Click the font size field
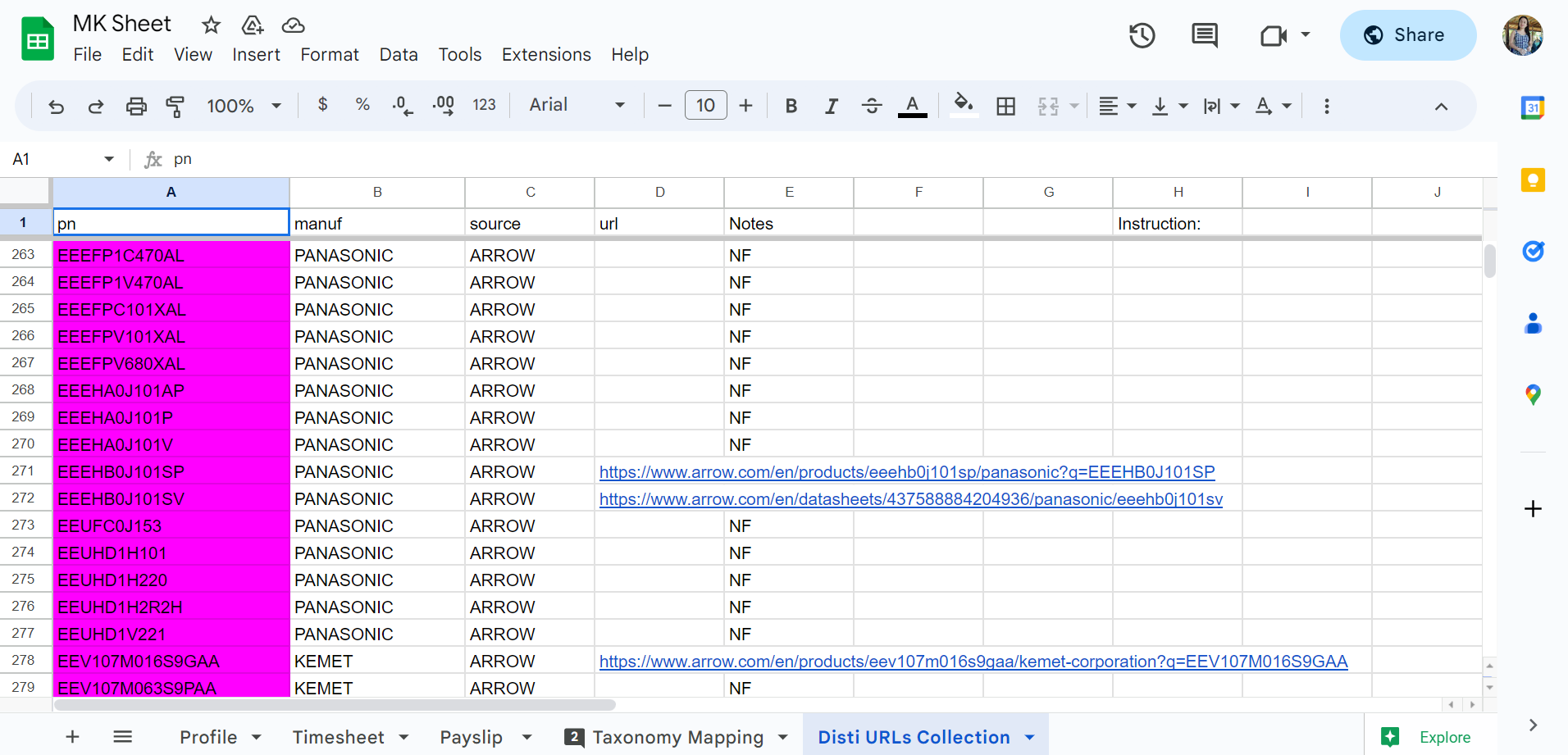Image resolution: width=1568 pixels, height=755 pixels. point(705,105)
